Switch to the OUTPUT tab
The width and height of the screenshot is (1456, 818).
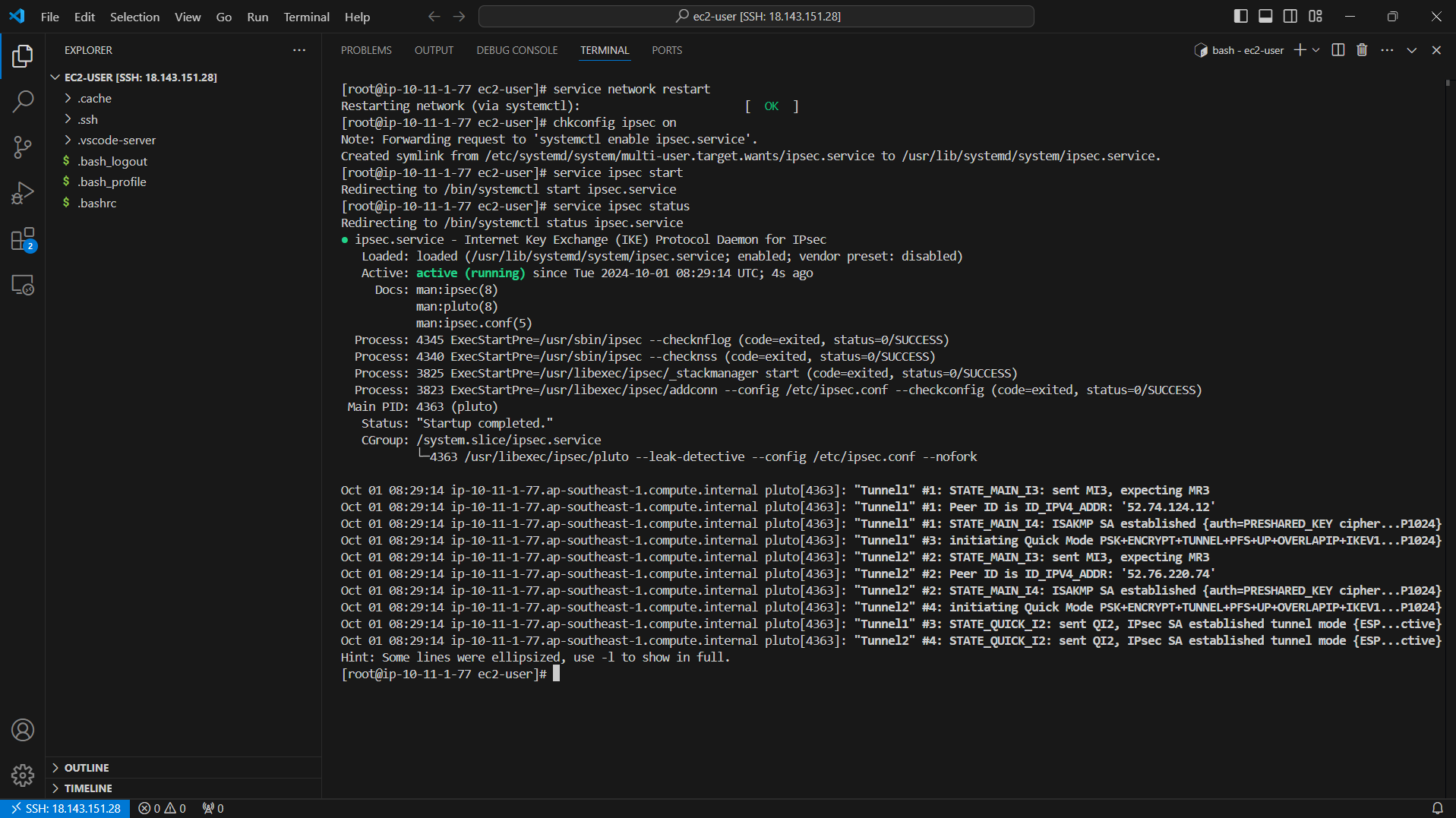click(x=434, y=50)
